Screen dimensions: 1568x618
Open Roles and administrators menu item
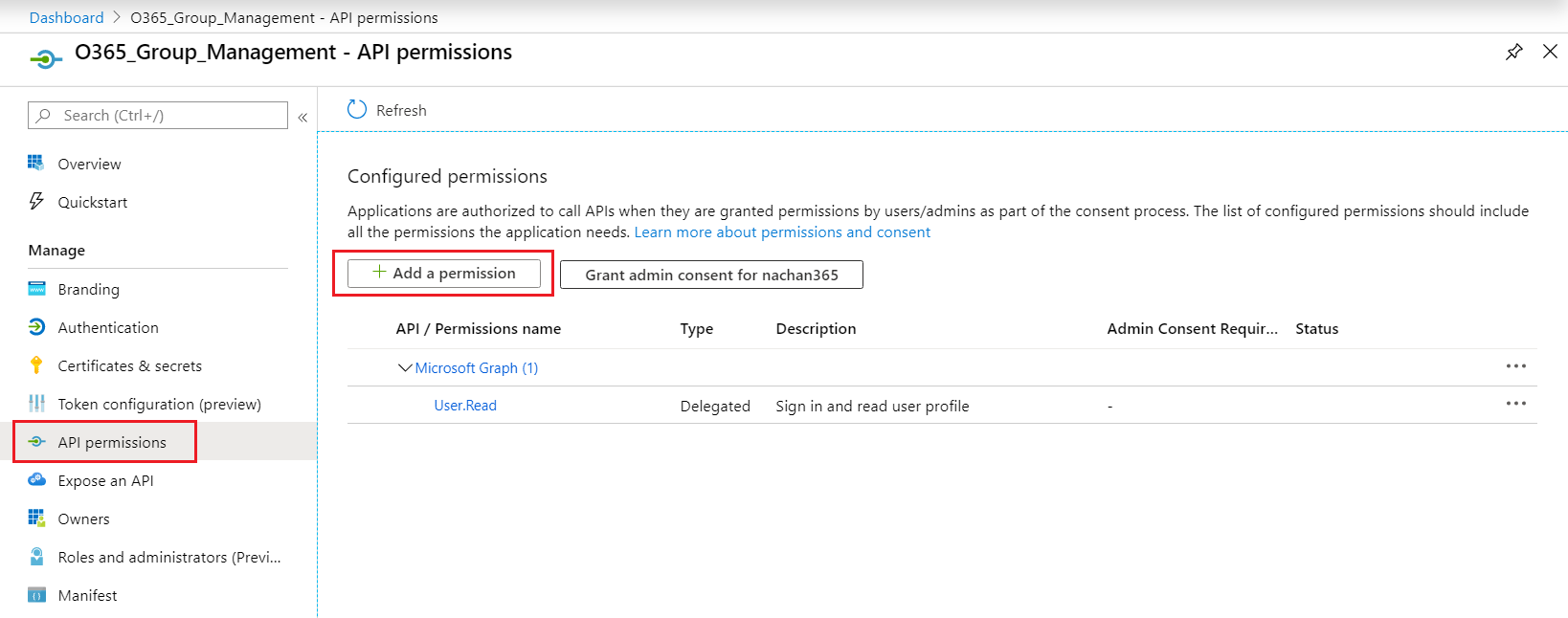(x=168, y=557)
